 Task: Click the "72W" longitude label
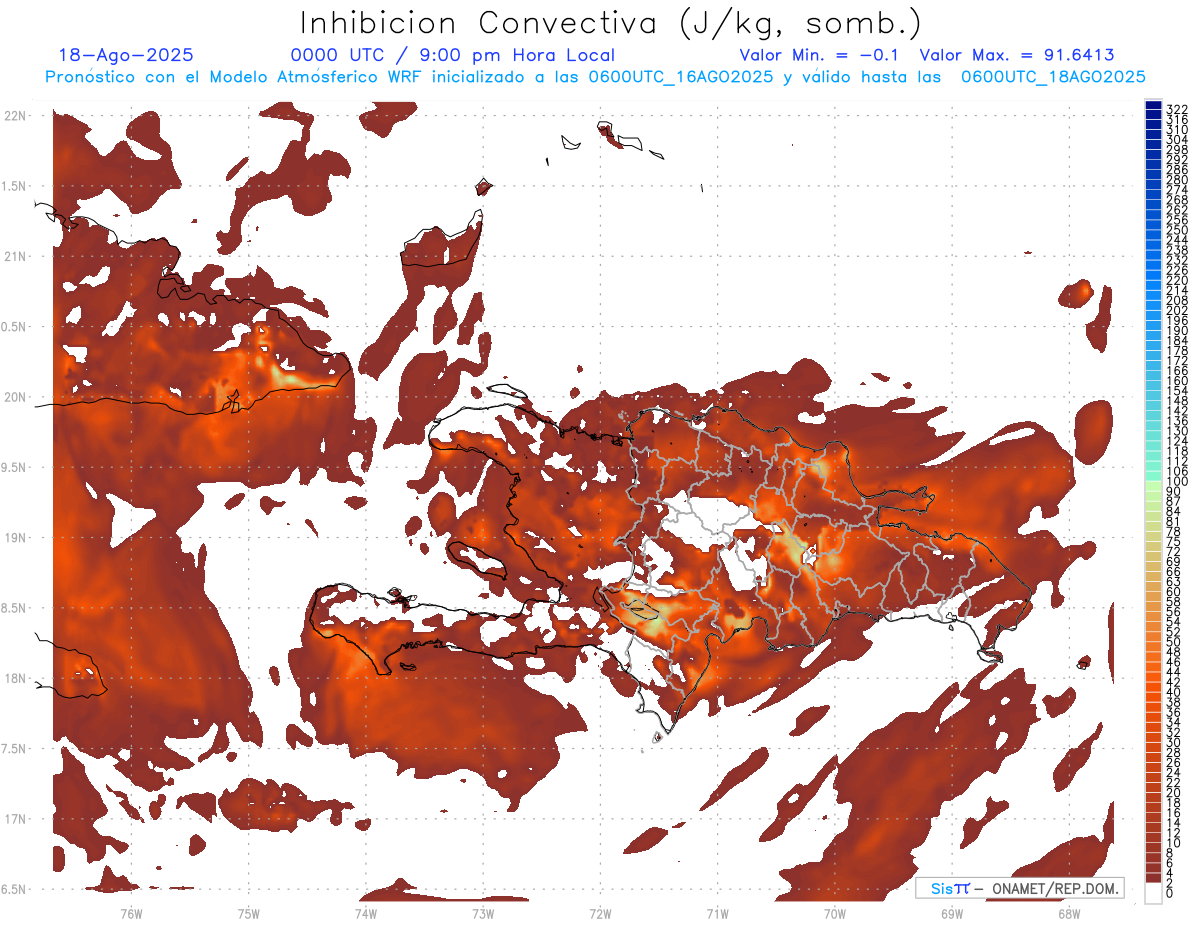tap(600, 914)
